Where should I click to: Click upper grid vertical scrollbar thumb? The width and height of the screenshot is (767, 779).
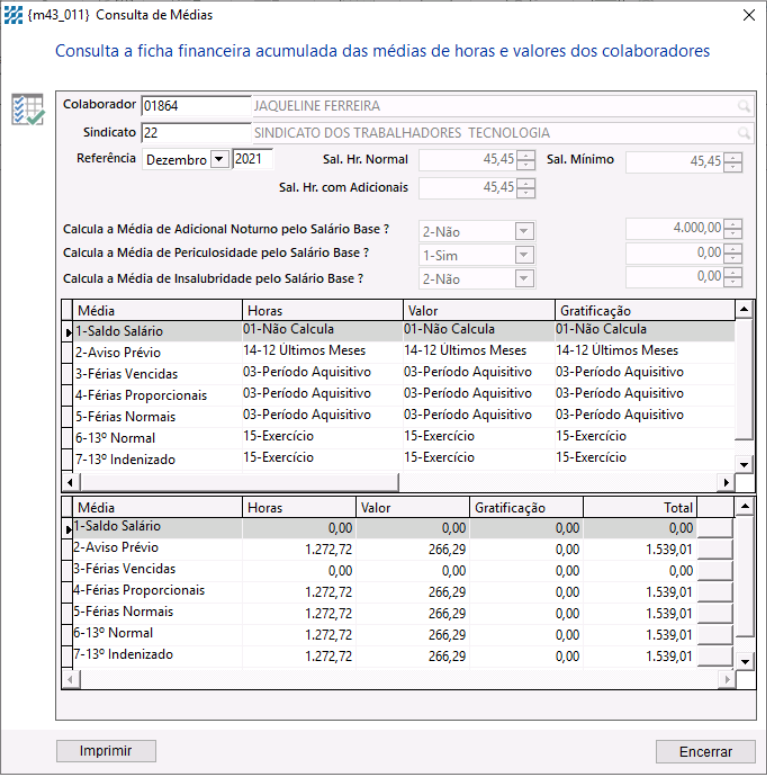click(x=744, y=380)
